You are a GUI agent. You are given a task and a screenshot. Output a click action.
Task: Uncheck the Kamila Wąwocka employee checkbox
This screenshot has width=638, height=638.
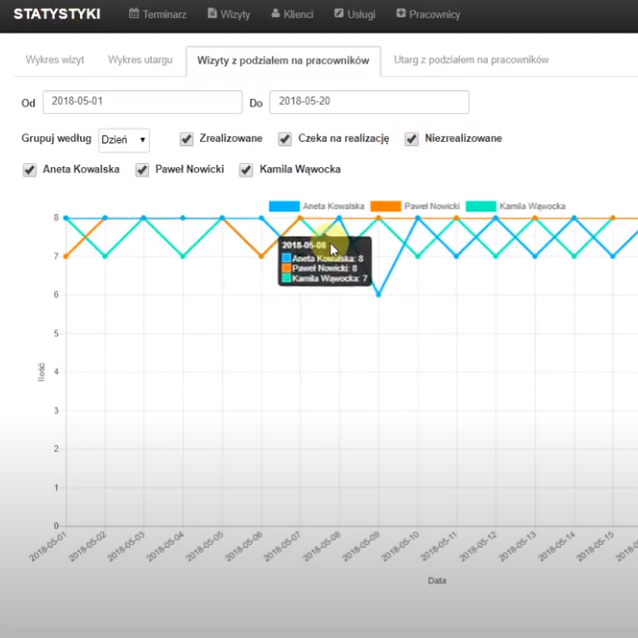246,170
